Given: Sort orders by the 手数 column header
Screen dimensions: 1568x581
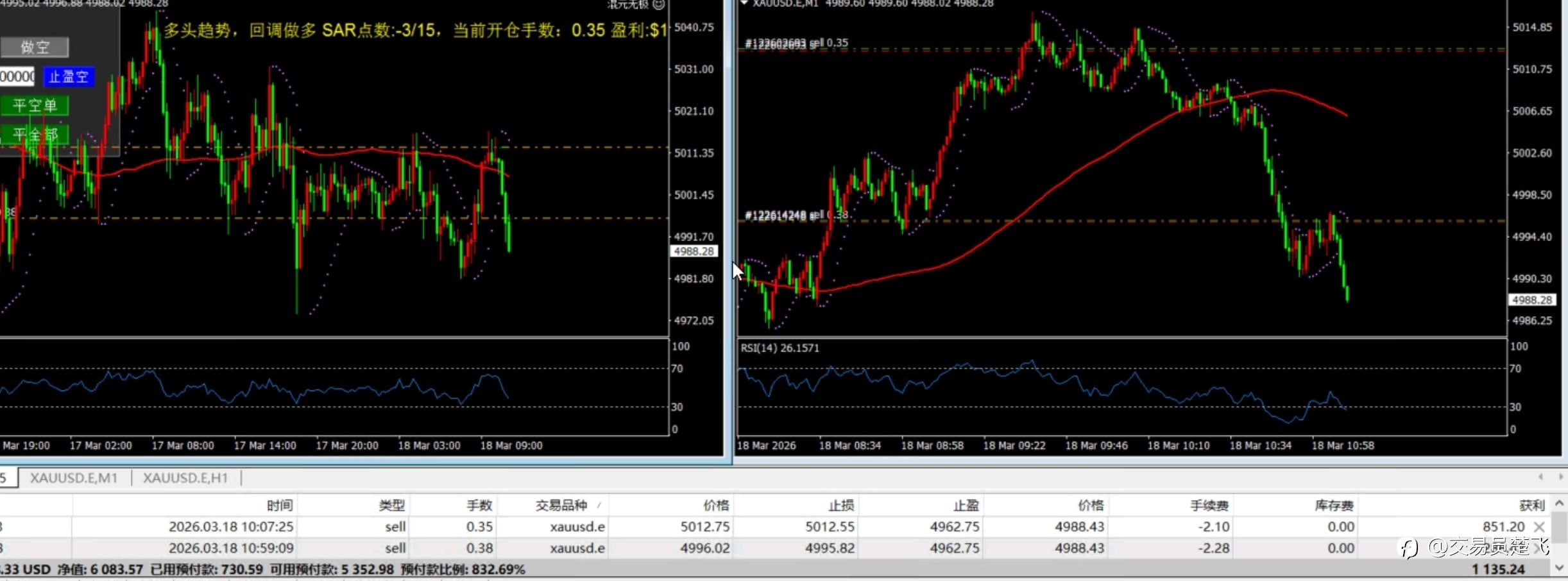Looking at the screenshot, I should pos(479,505).
